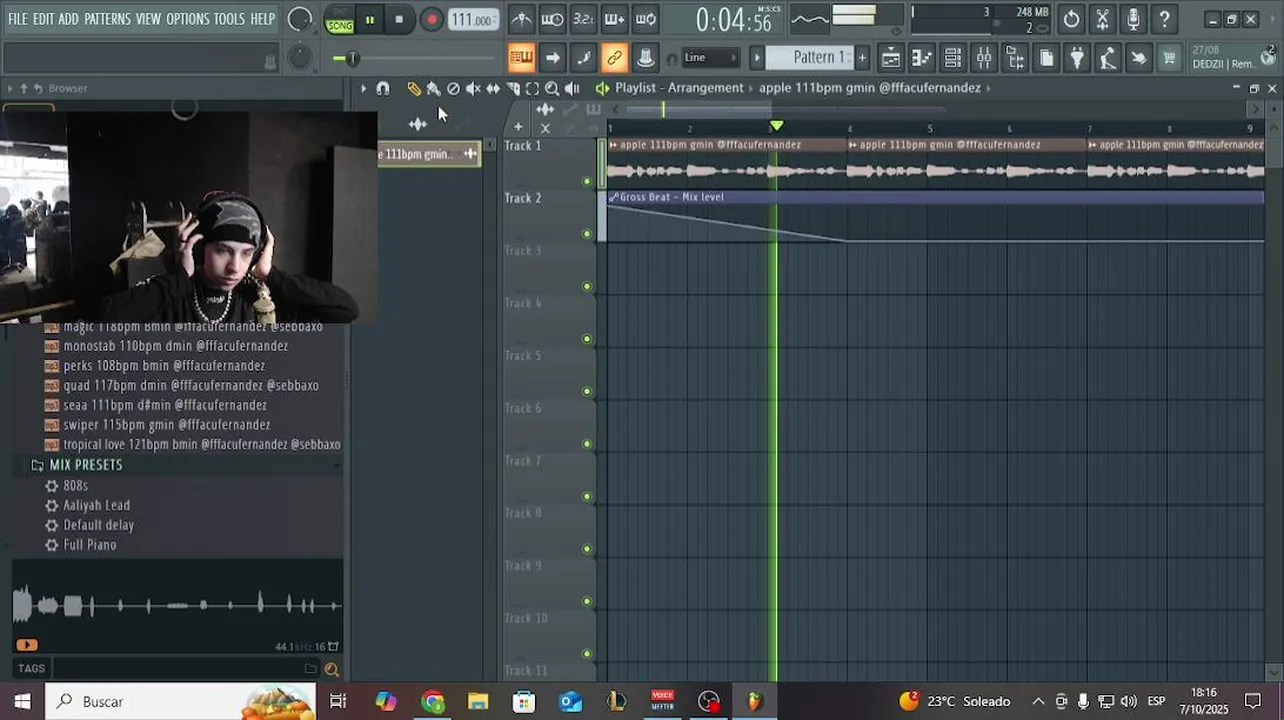This screenshot has width=1284, height=720.
Task: Pick the Zoom magnifier tool in playlist
Action: [552, 89]
